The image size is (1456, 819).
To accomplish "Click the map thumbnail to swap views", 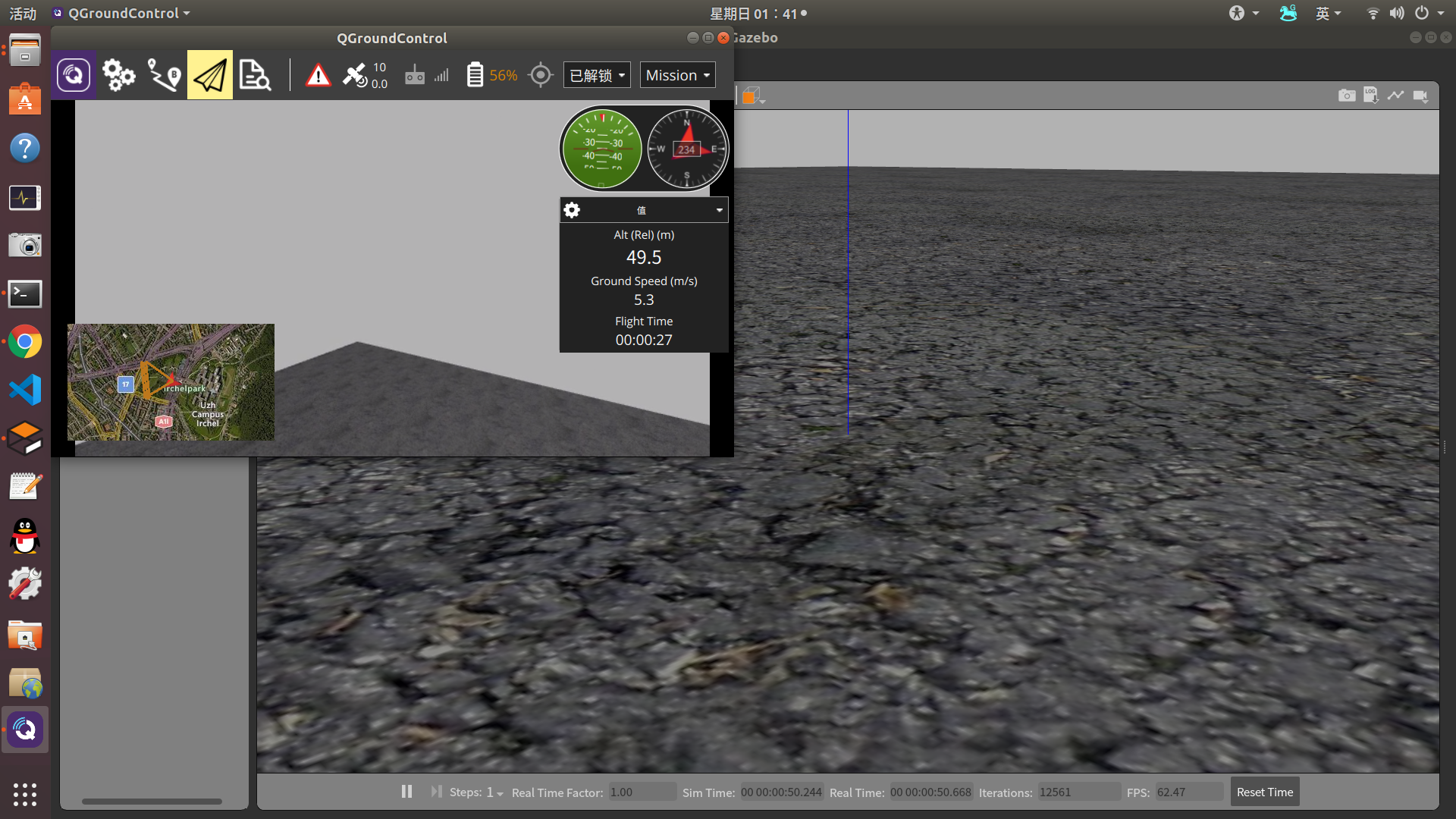I will click(x=171, y=382).
